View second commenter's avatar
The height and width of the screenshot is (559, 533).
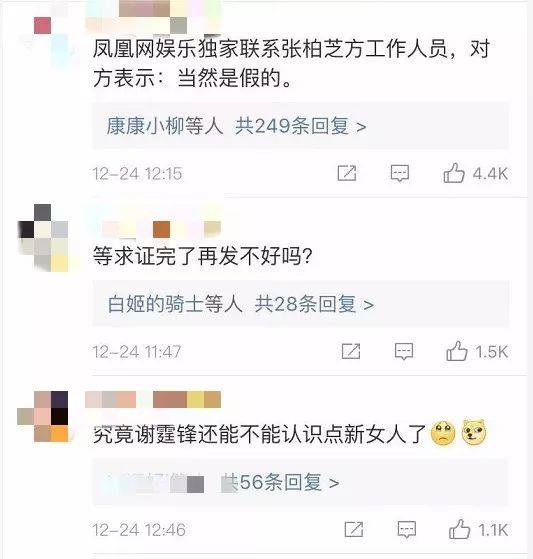click(x=43, y=238)
